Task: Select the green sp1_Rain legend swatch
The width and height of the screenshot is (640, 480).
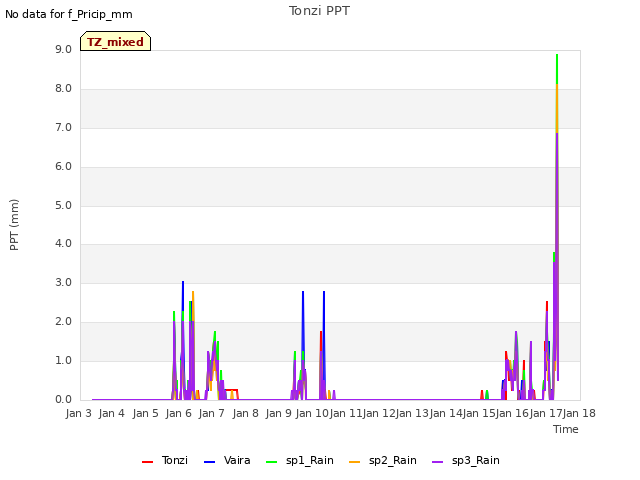Action: coord(271,462)
